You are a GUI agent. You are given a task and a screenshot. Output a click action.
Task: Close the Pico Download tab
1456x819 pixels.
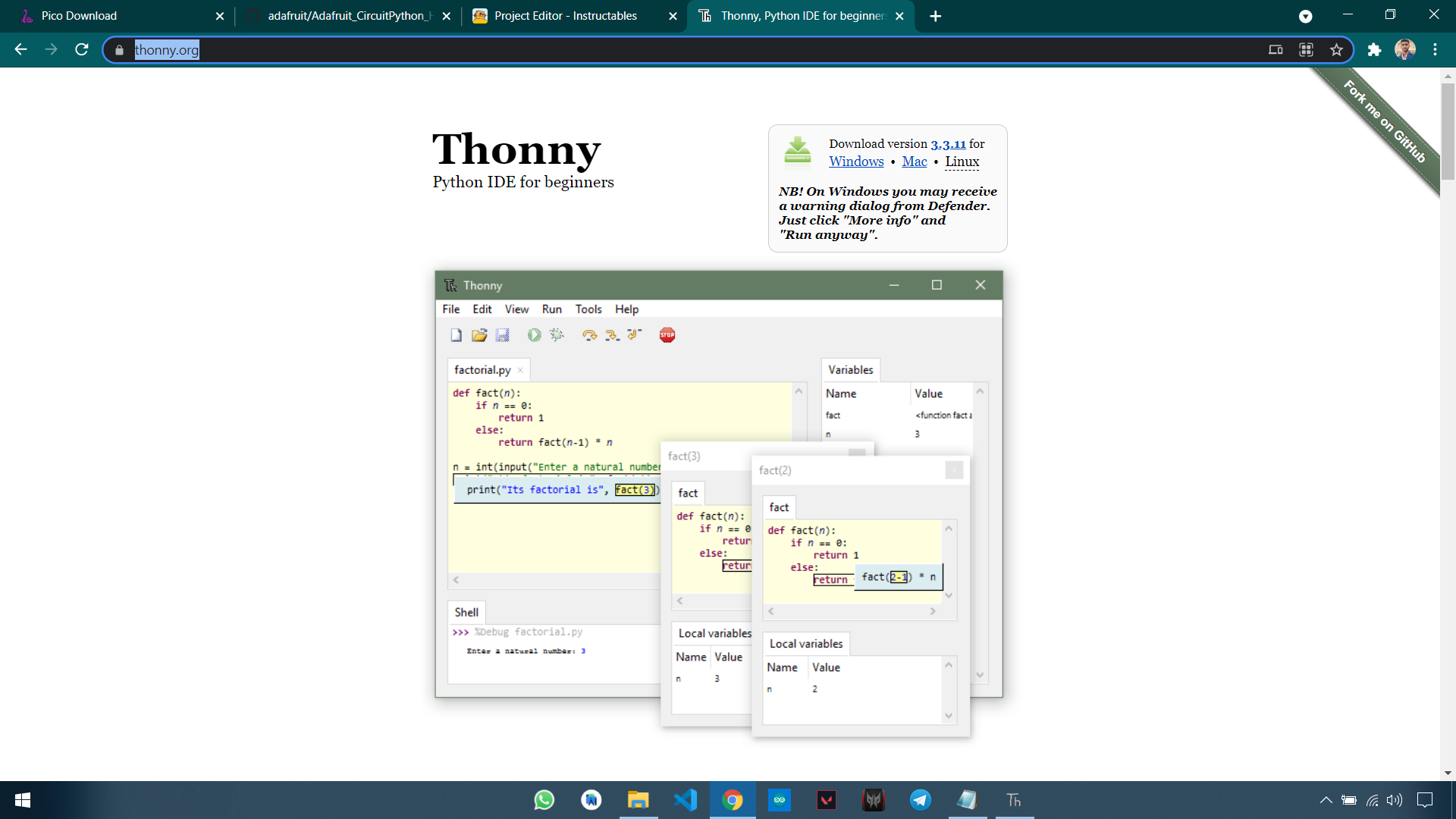click(220, 16)
